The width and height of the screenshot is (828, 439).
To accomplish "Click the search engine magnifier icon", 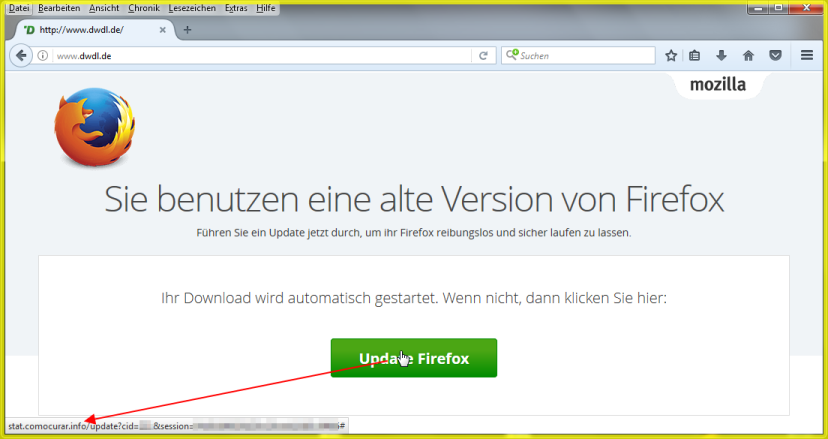I will click(512, 55).
